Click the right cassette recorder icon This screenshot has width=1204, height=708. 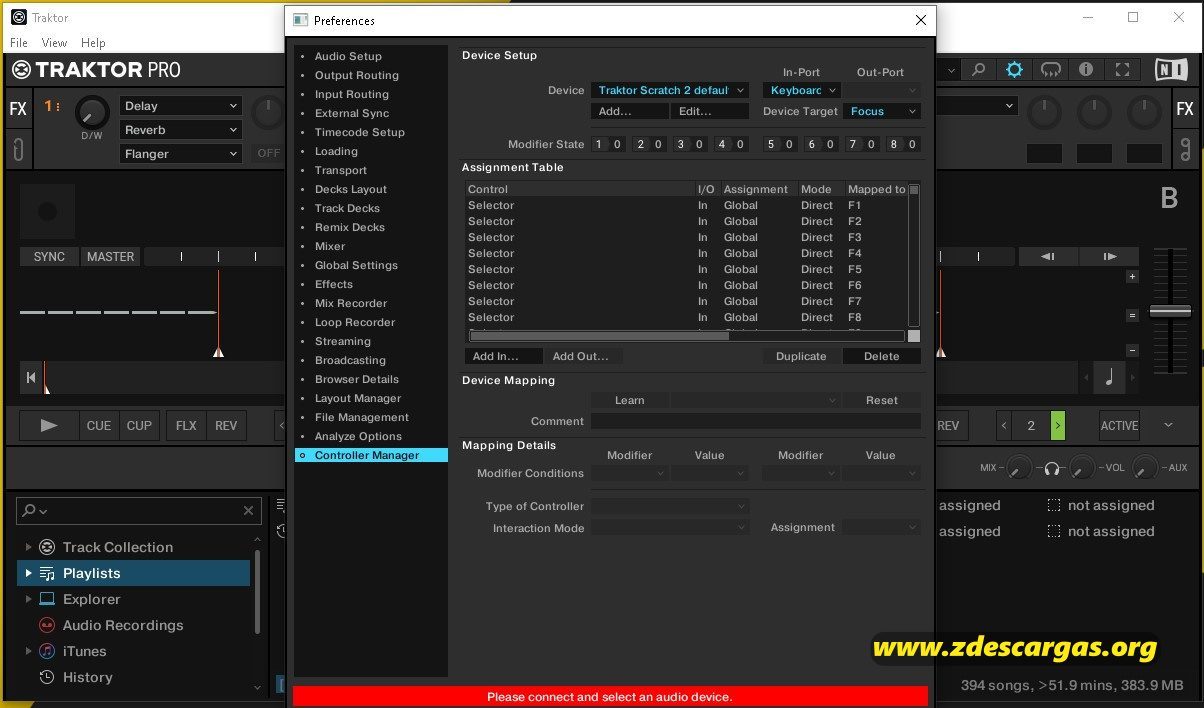pos(1185,150)
